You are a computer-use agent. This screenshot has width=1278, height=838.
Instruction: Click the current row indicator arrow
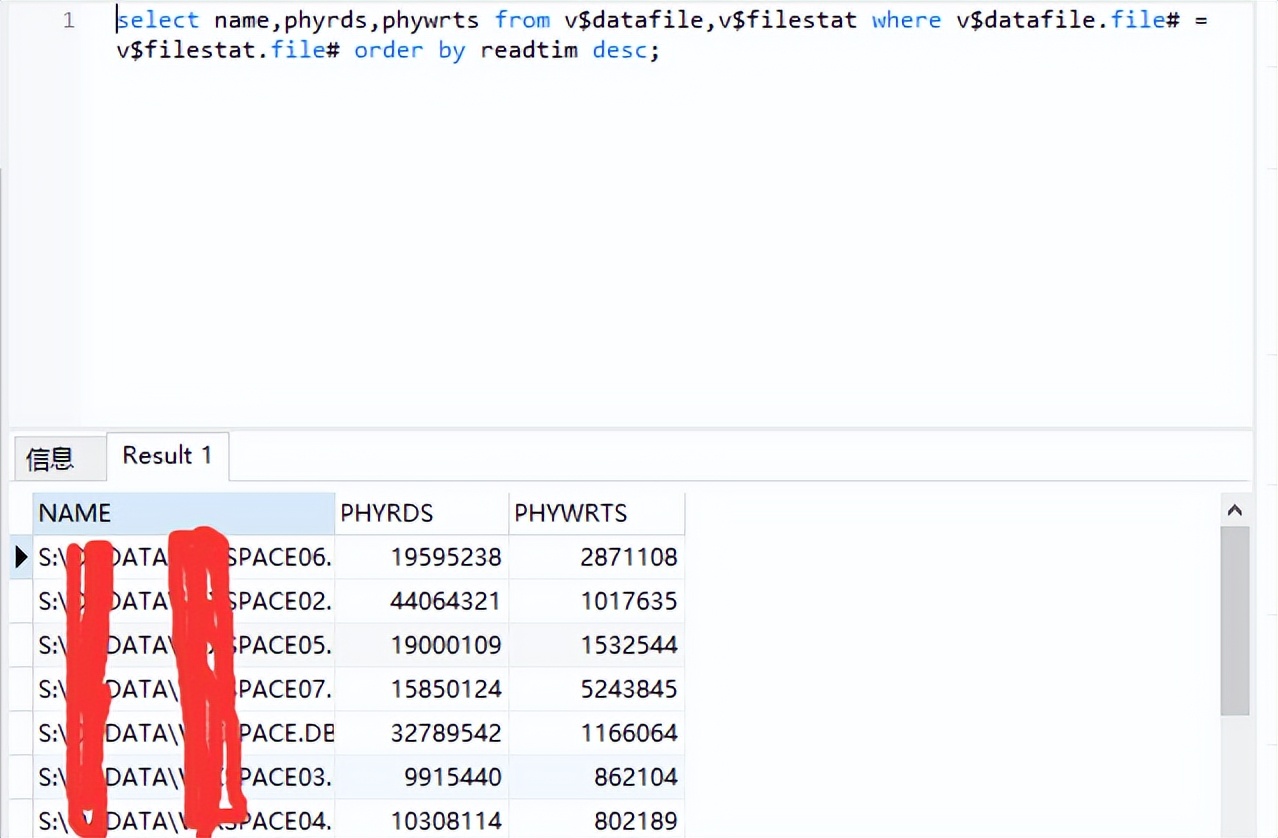tap(21, 557)
